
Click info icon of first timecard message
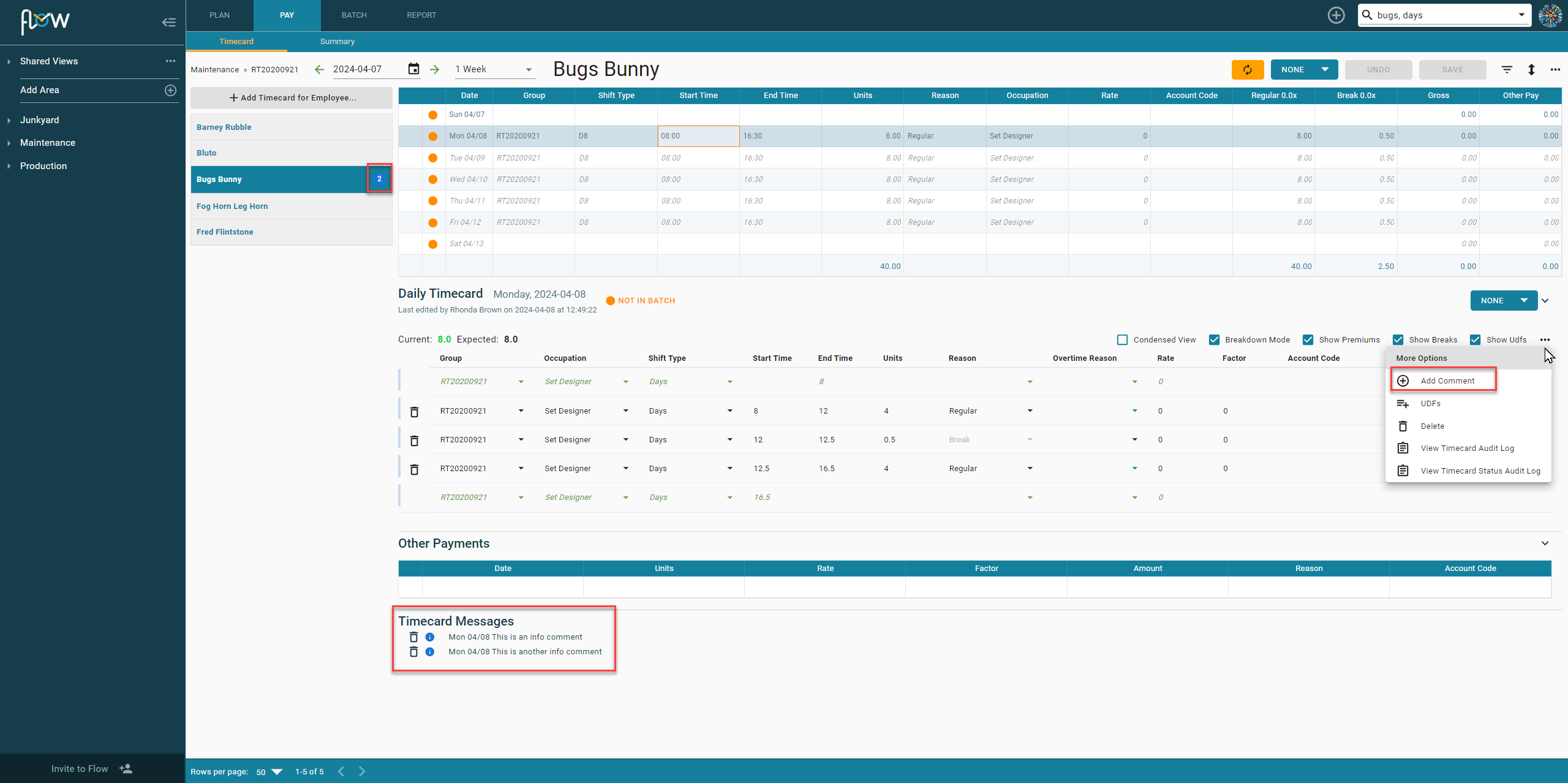430,637
